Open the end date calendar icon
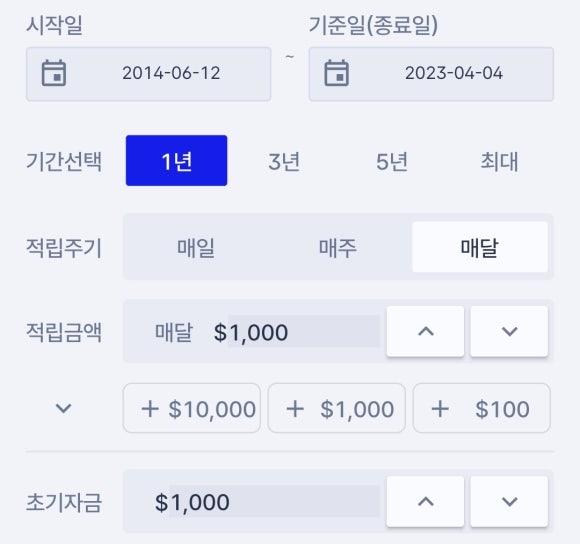 [x=337, y=73]
